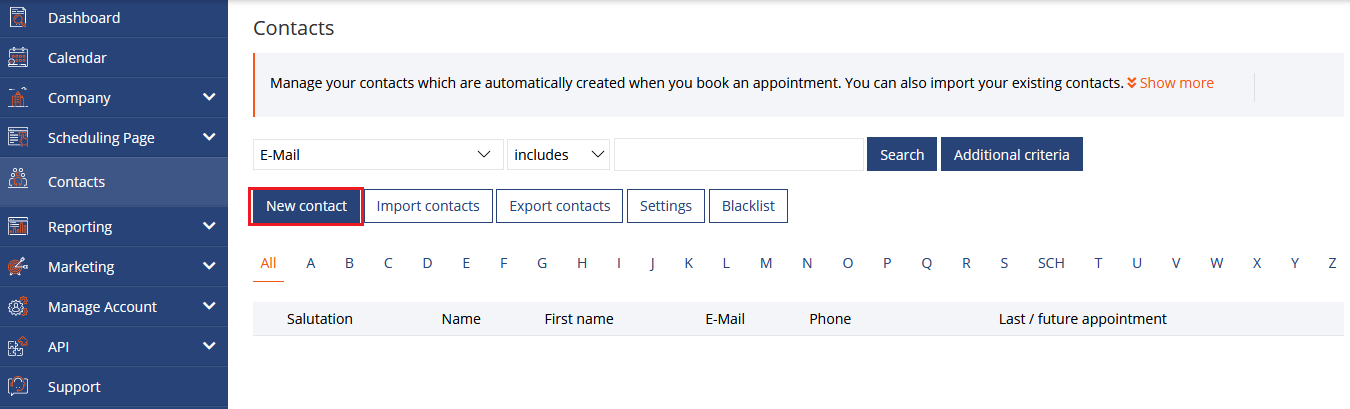Open the Blacklist button

(x=749, y=206)
